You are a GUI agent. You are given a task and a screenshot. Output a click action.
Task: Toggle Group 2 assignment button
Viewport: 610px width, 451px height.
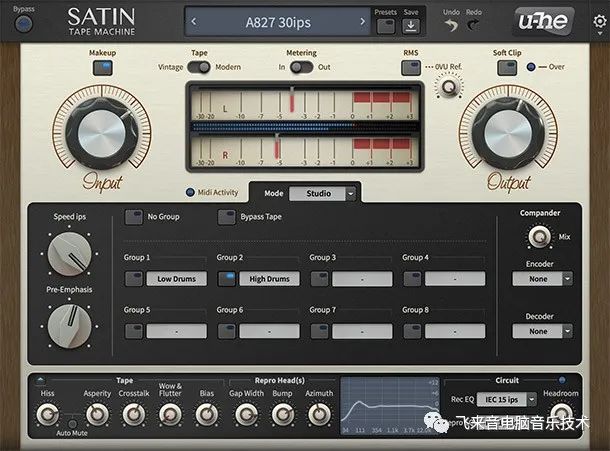[x=226, y=279]
